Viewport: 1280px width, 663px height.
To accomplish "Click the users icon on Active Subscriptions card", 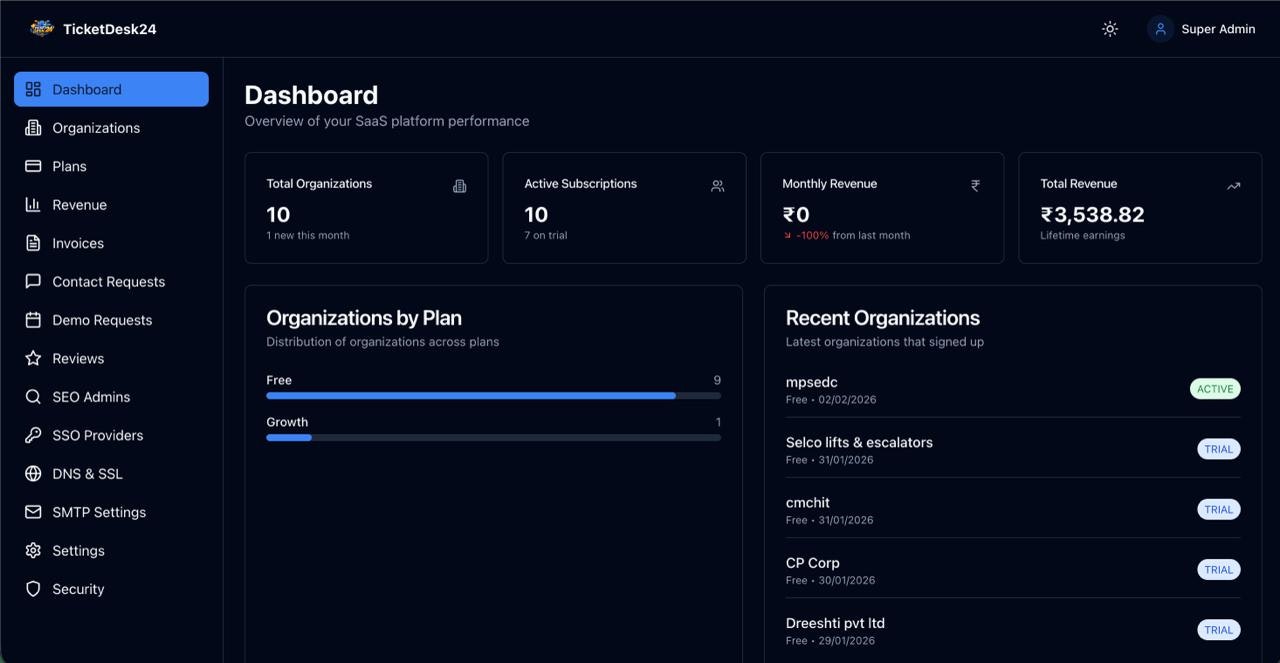I will click(x=718, y=186).
